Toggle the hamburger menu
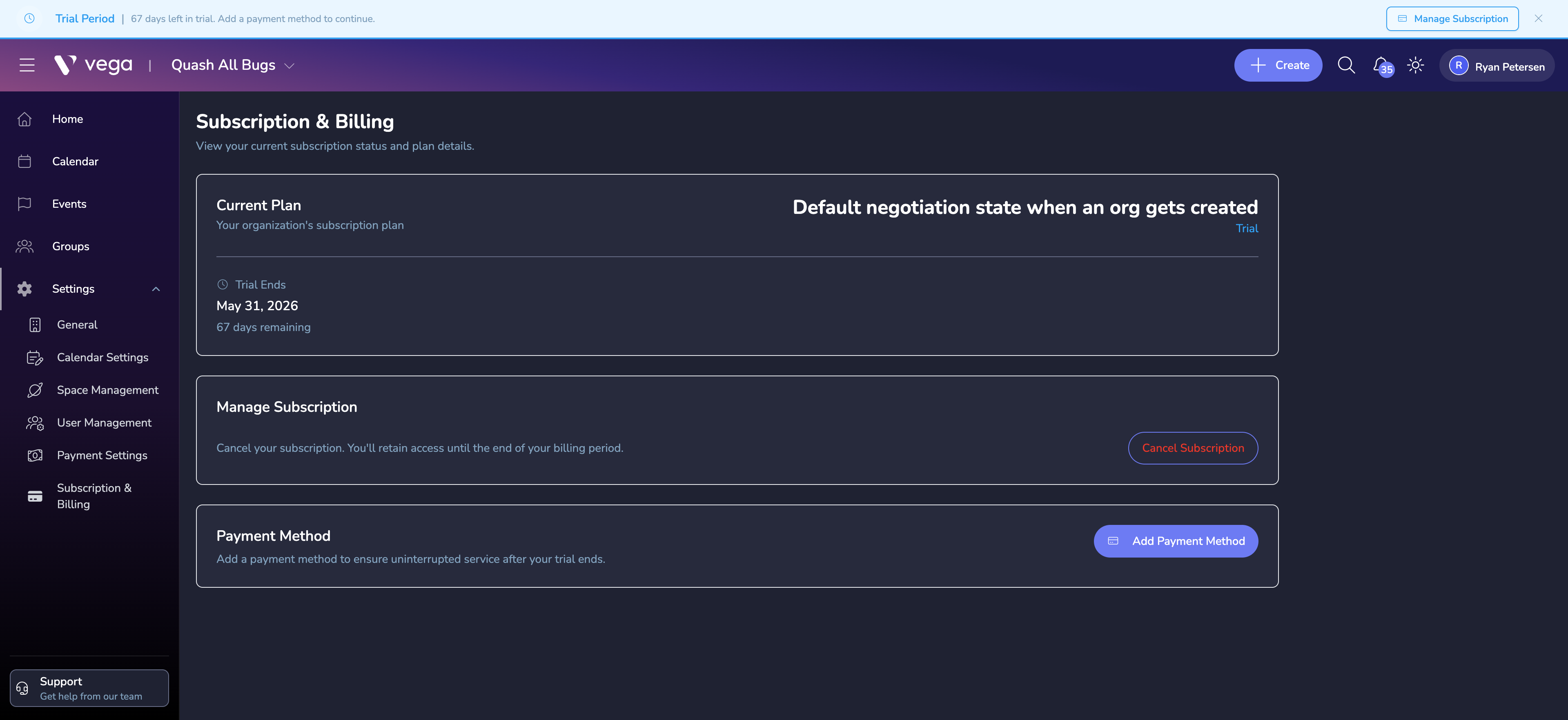 tap(27, 64)
